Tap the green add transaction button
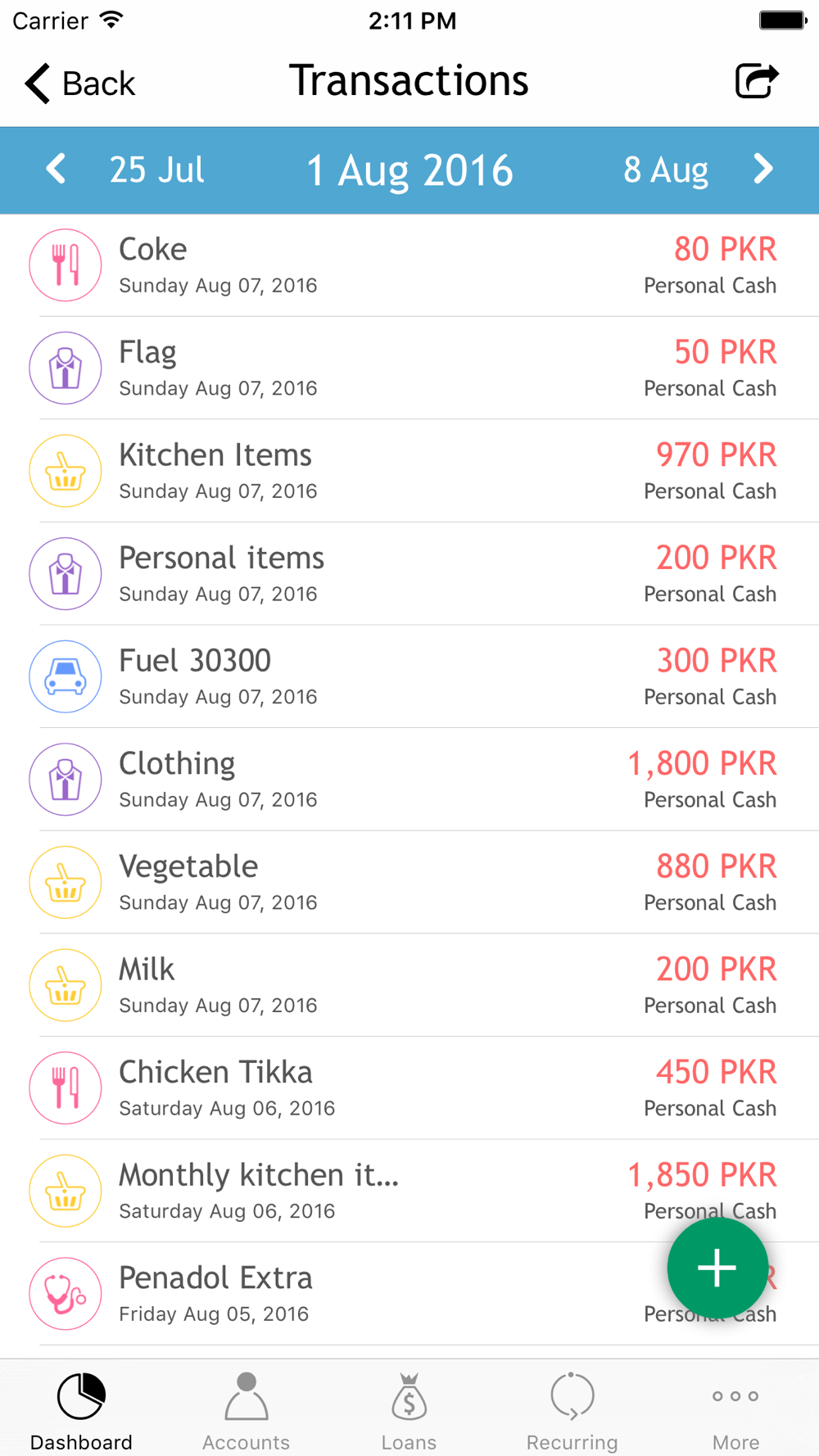 (717, 1268)
